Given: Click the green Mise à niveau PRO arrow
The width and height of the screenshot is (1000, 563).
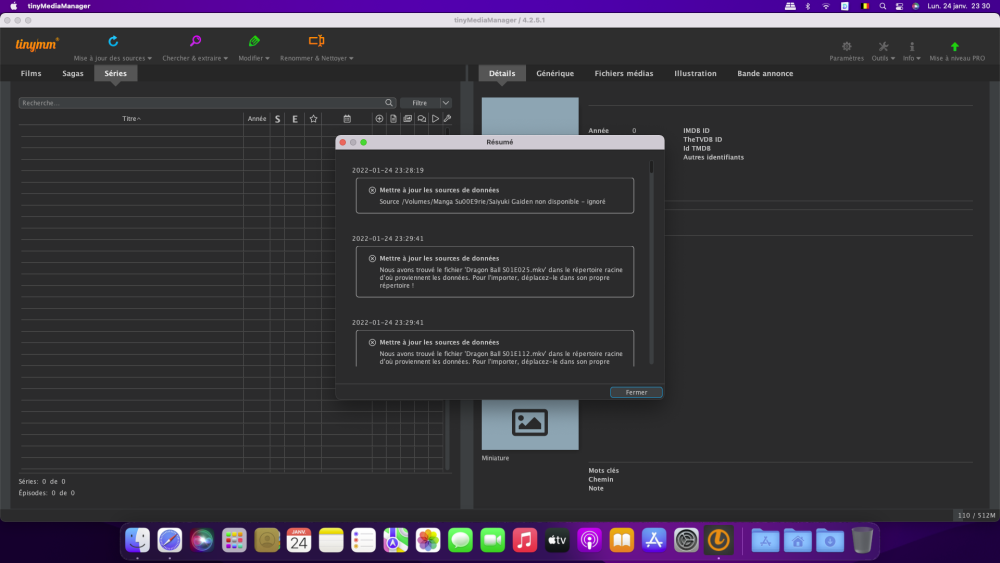Looking at the screenshot, I should point(955,46).
